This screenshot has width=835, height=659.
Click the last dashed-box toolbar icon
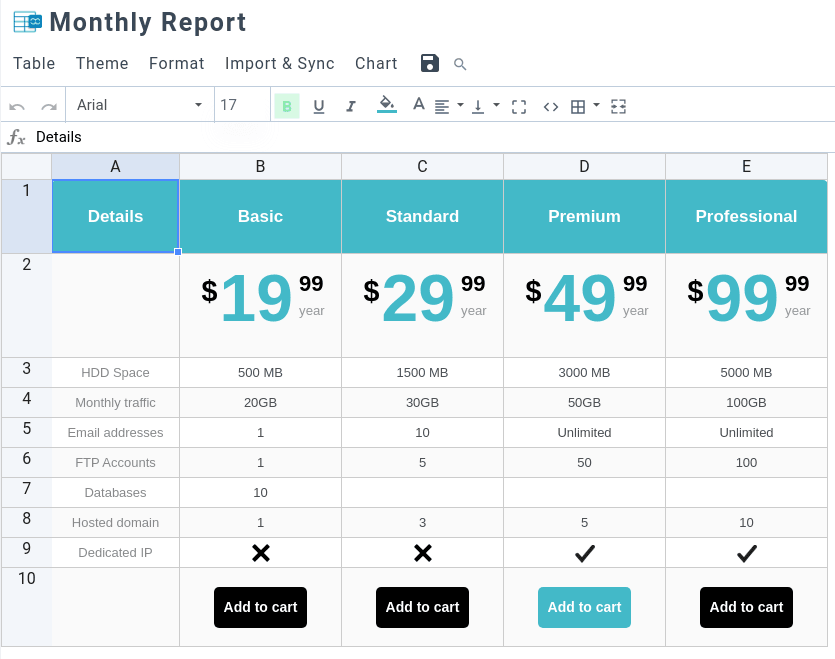[x=619, y=106]
